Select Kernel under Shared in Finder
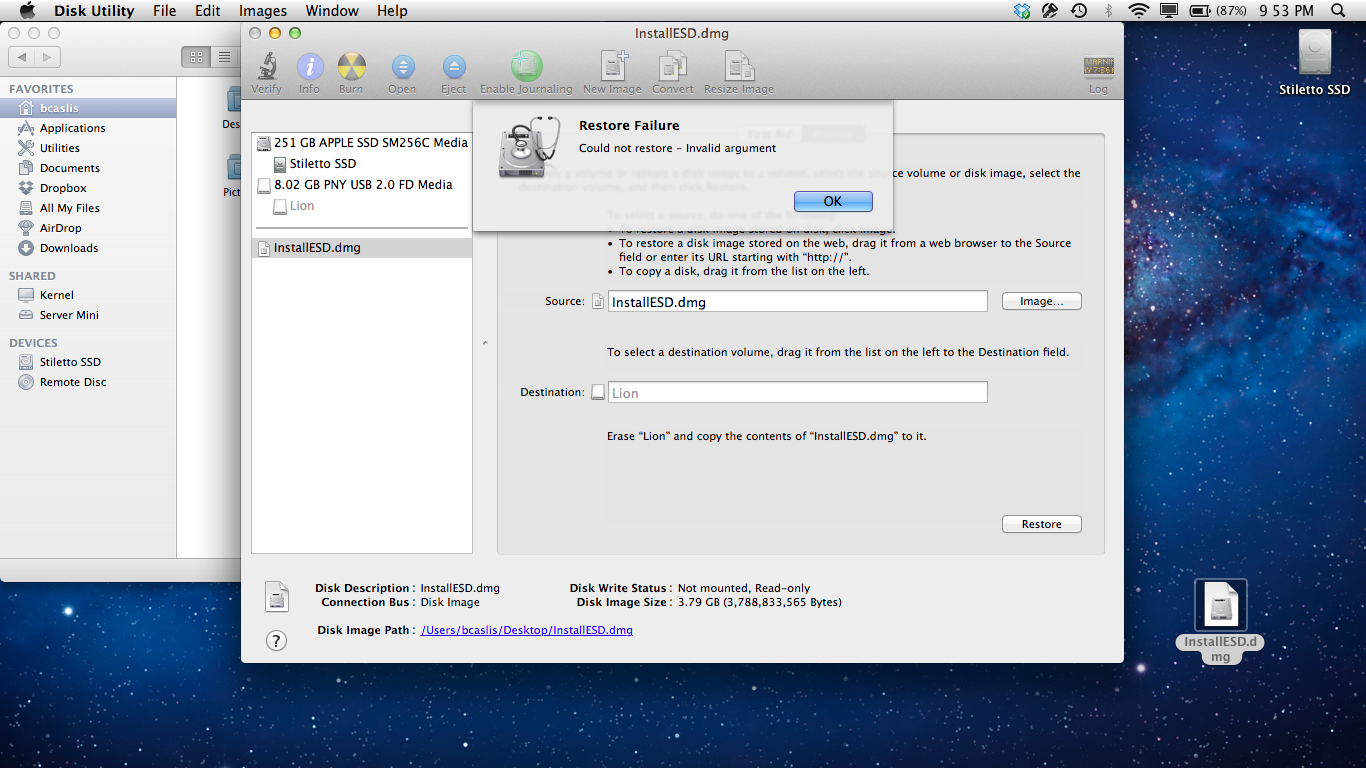1366x768 pixels. (88, 295)
